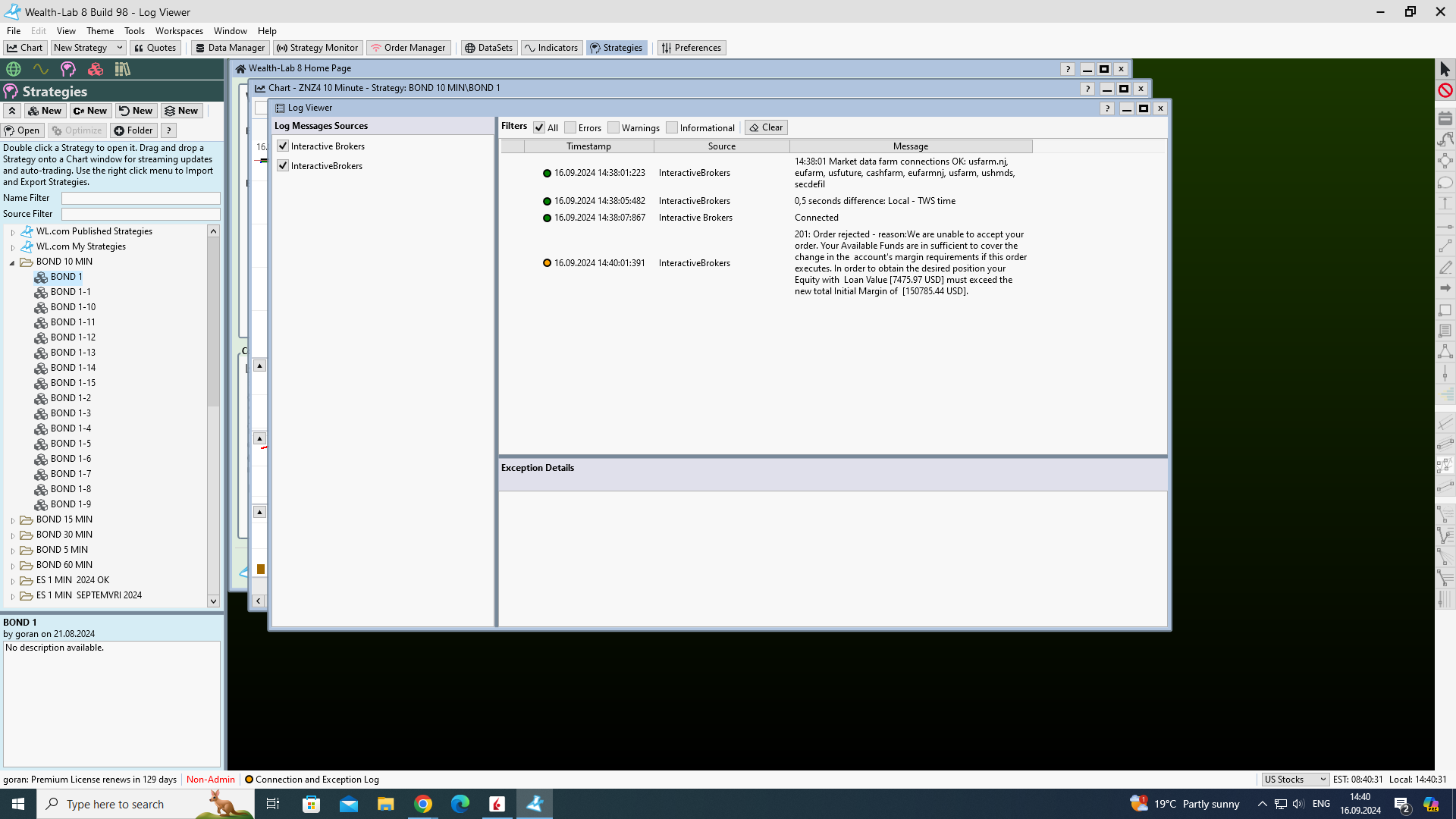The width and height of the screenshot is (1456, 819).
Task: Click the Folder button in Strategies panel
Action: (133, 130)
